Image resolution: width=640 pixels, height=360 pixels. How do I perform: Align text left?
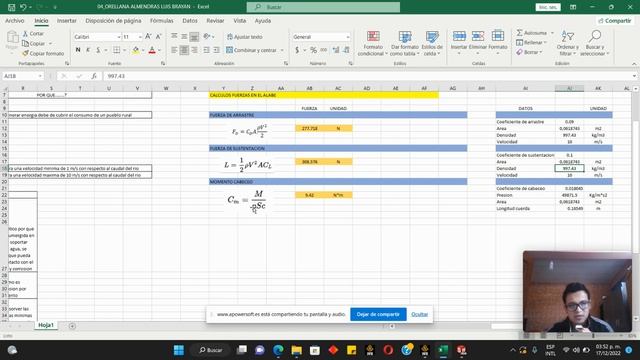coord(174,50)
